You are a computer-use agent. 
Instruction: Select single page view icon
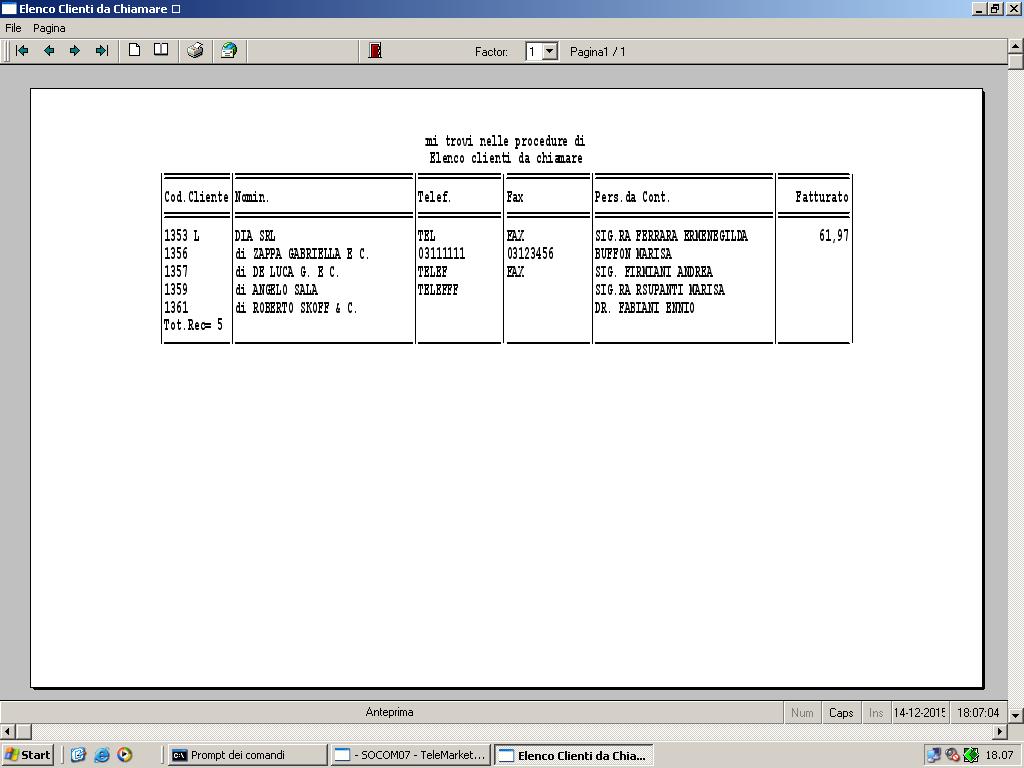coord(134,51)
